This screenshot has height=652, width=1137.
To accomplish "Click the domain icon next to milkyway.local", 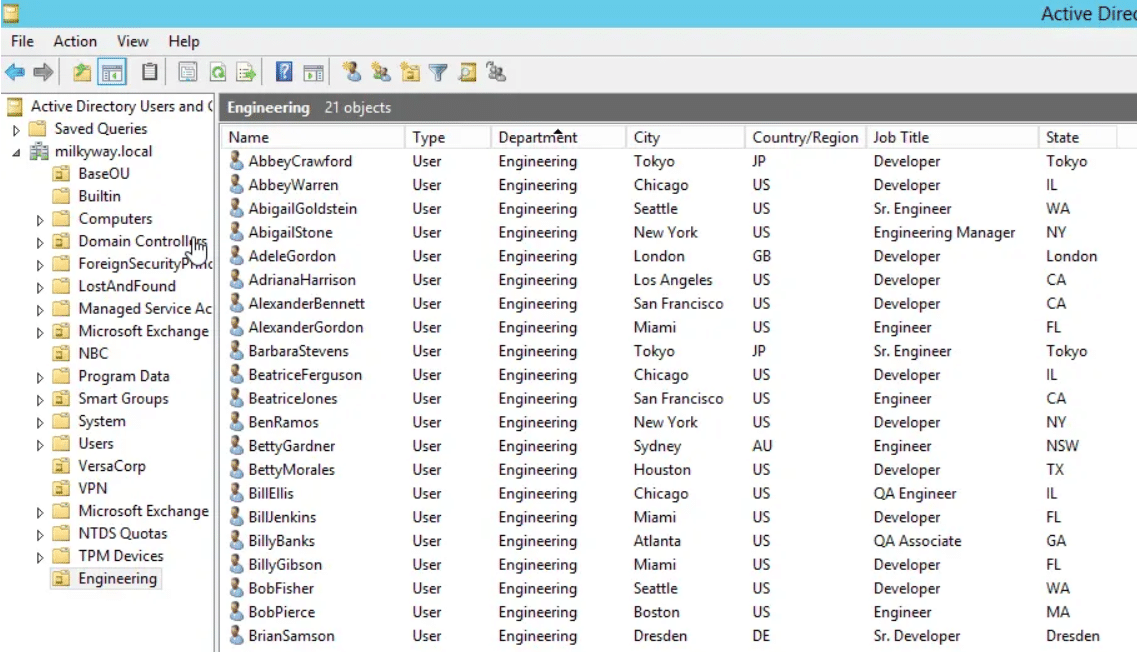I will (38, 152).
